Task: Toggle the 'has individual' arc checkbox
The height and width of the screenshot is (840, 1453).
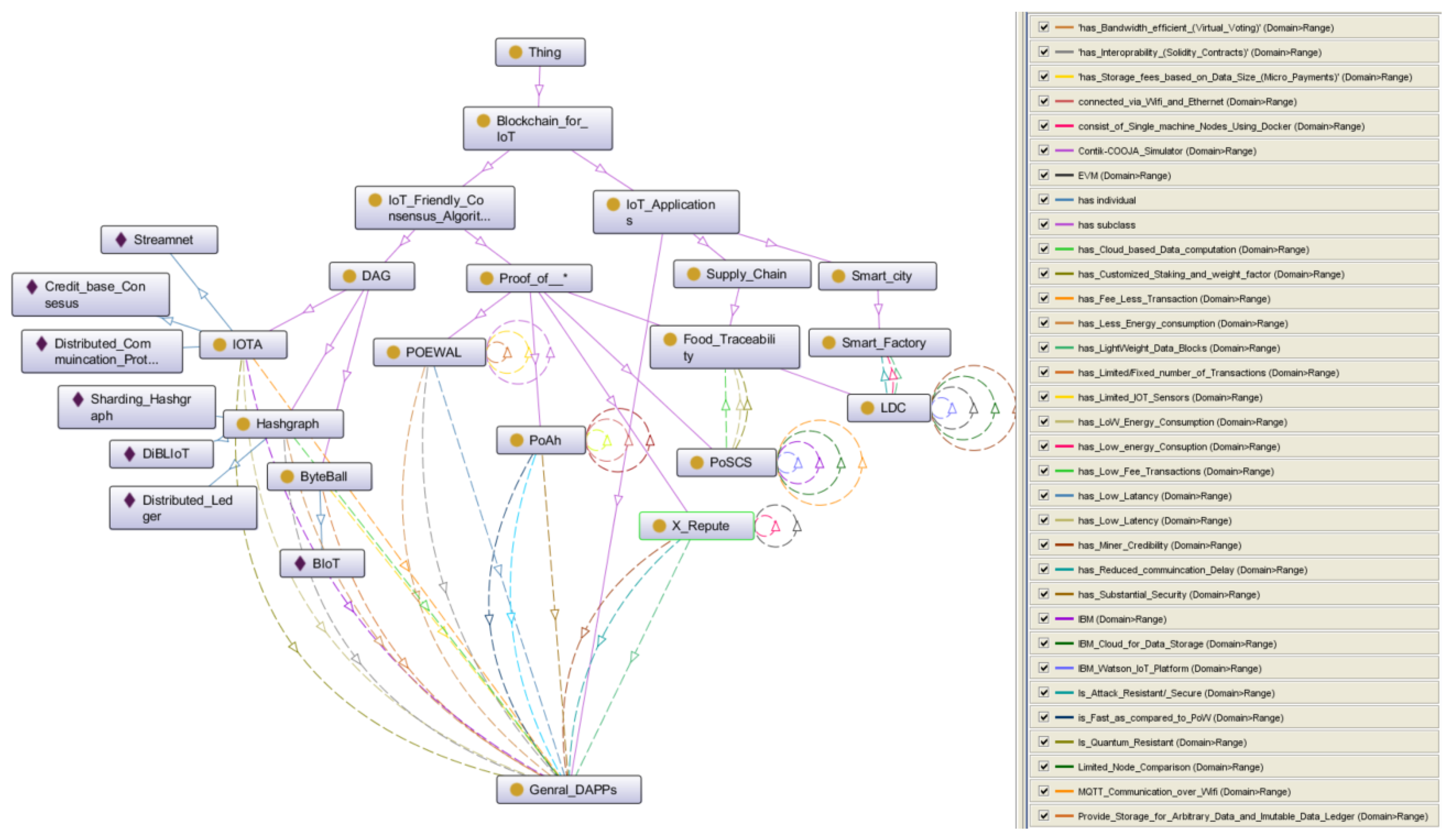Action: pos(1044,199)
